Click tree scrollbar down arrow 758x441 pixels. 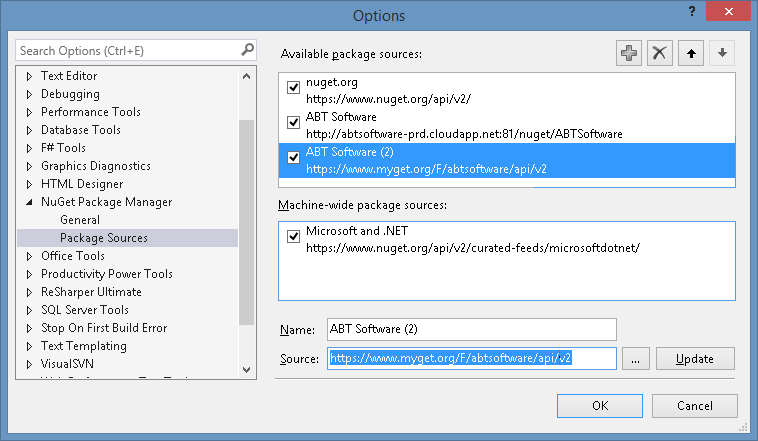point(247,369)
